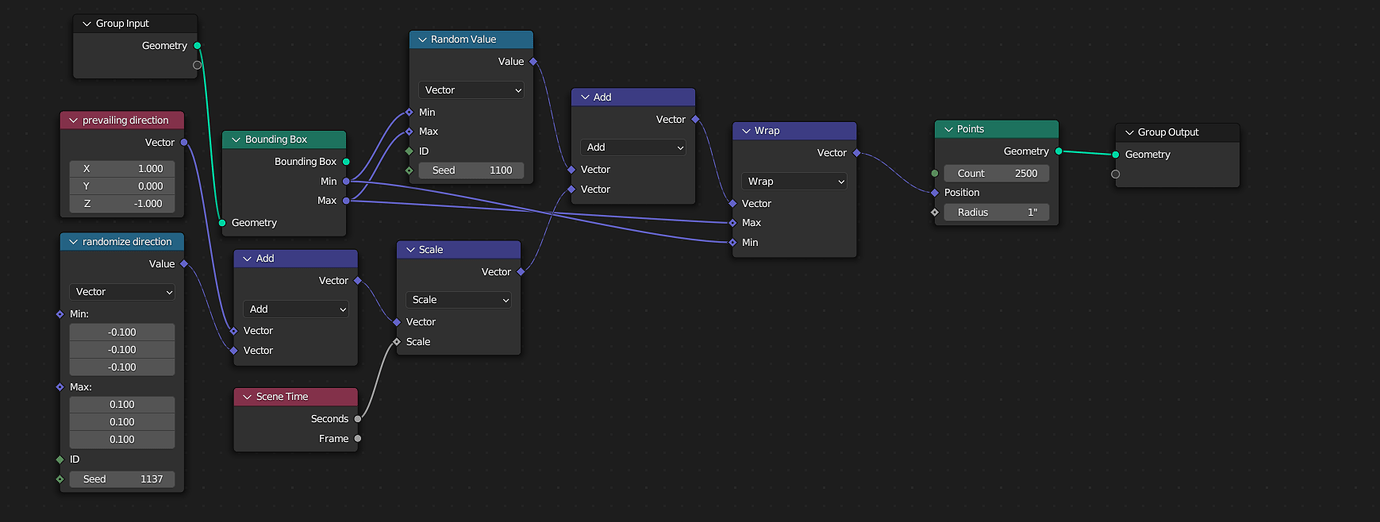The image size is (1380, 522).
Task: Click first Min value -0.100 in randomize direction
Action: click(x=122, y=332)
